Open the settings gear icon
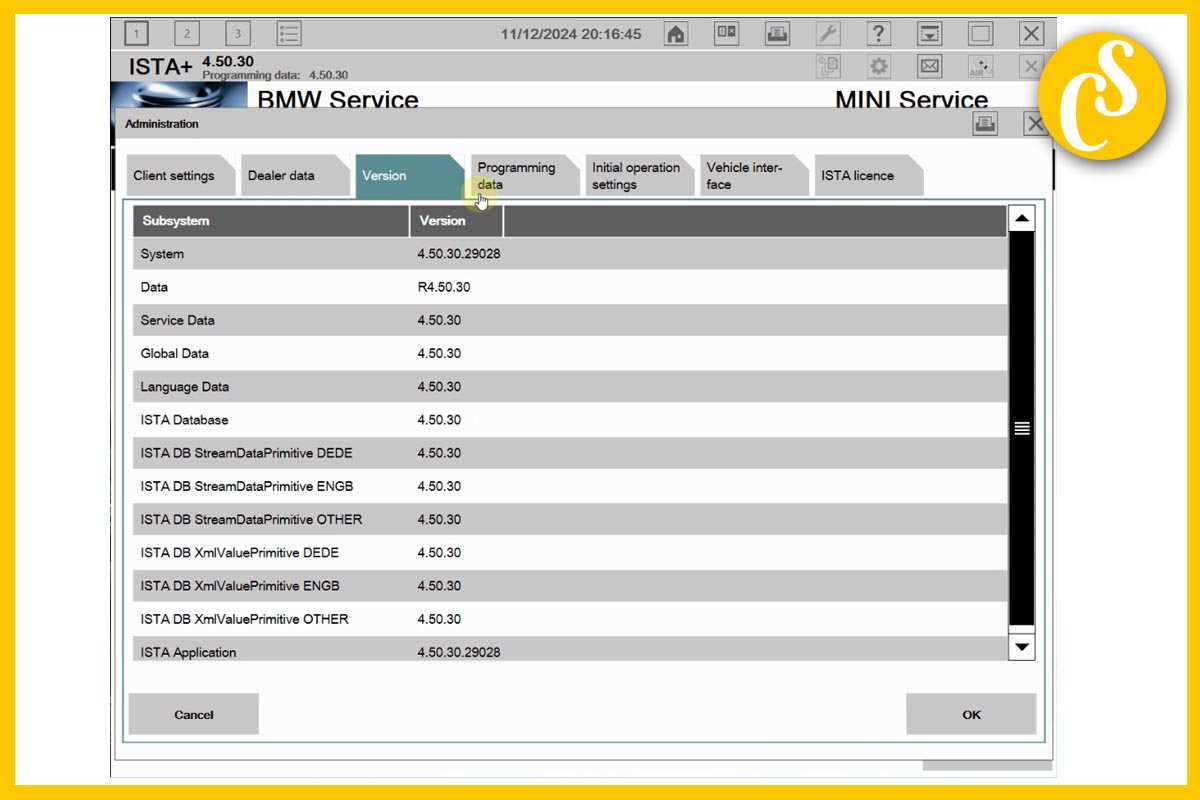The height and width of the screenshot is (800, 1200). tap(878, 66)
